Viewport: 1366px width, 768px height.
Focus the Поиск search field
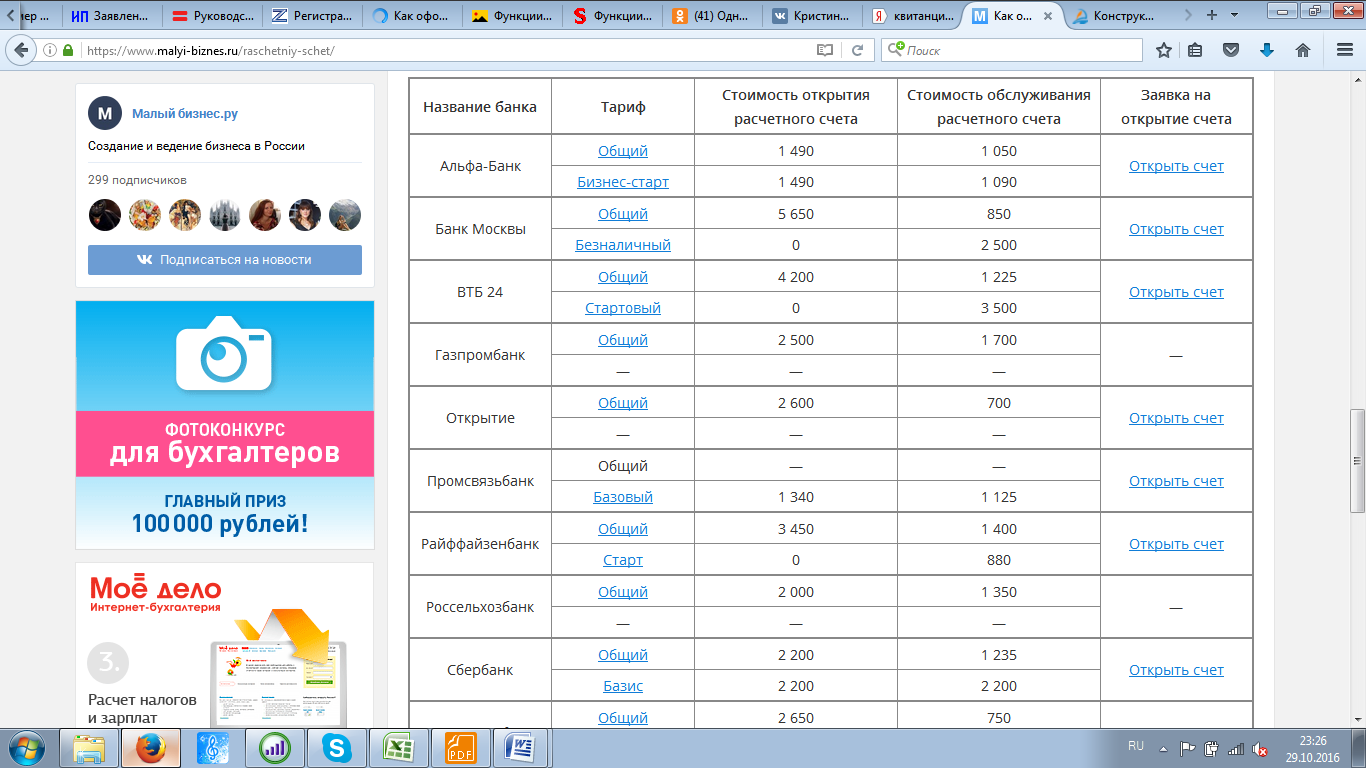1012,50
